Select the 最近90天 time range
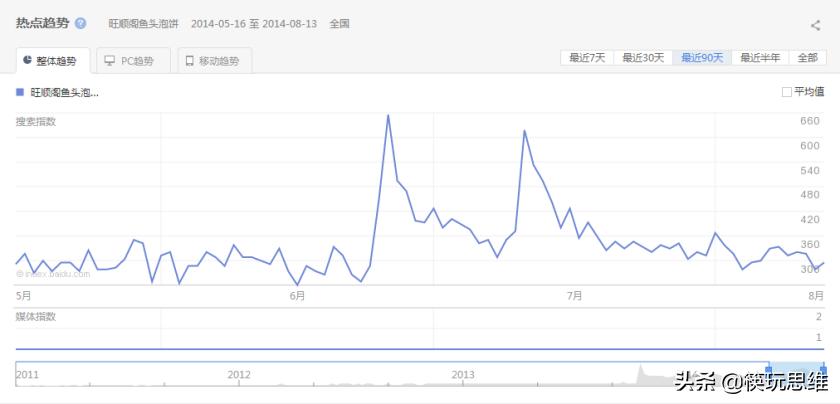Image resolution: width=840 pixels, height=404 pixels. point(702,58)
